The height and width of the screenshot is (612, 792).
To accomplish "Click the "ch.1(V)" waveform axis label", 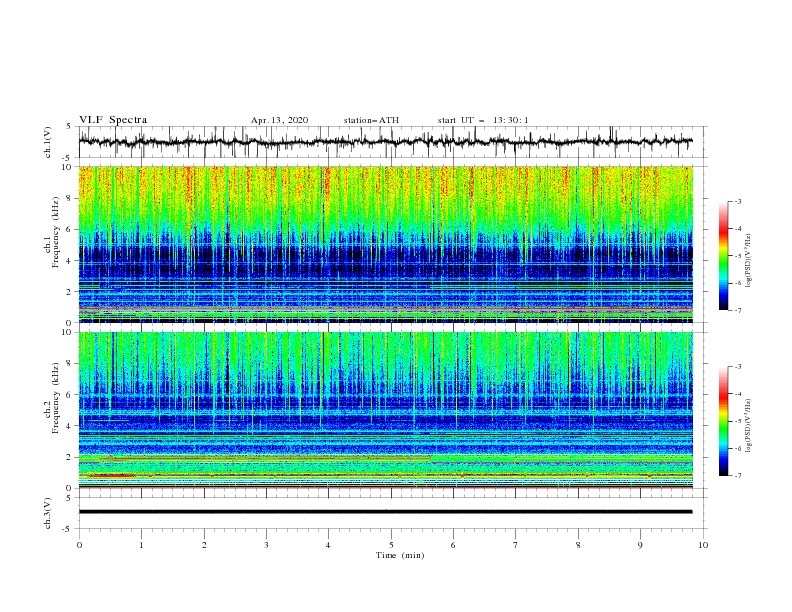I will click(48, 142).
